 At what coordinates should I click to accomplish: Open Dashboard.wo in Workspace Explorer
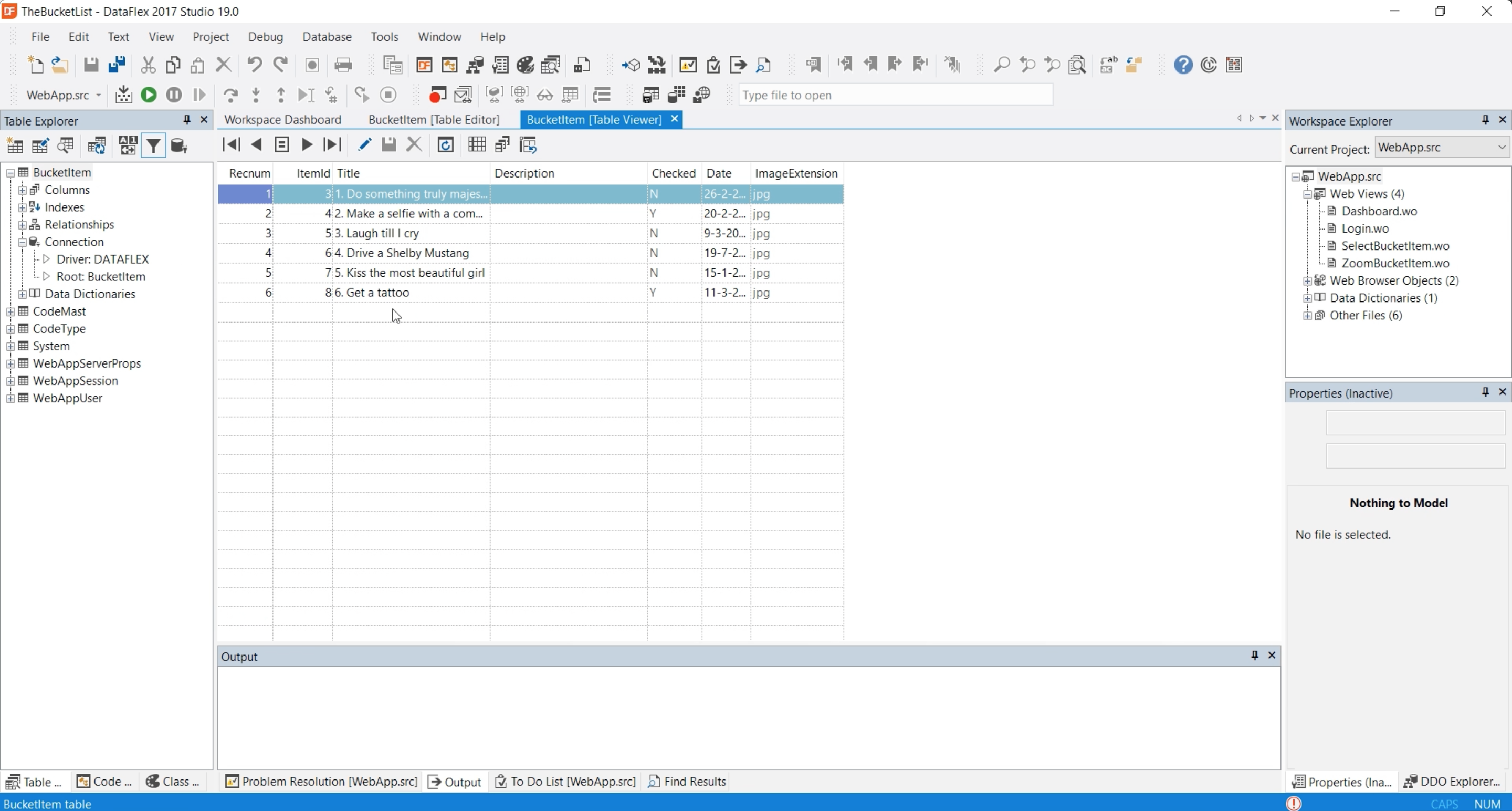1379,211
